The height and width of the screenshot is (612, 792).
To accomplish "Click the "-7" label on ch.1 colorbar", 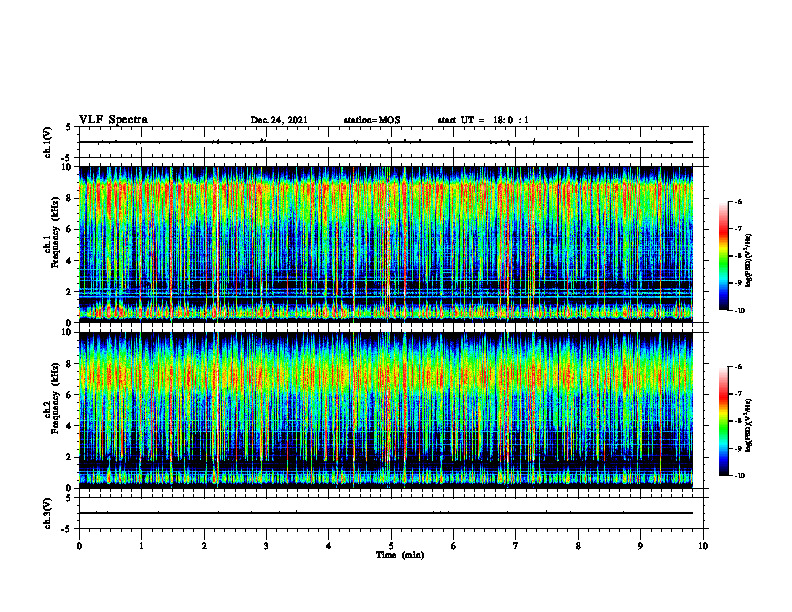I will [x=738, y=229].
